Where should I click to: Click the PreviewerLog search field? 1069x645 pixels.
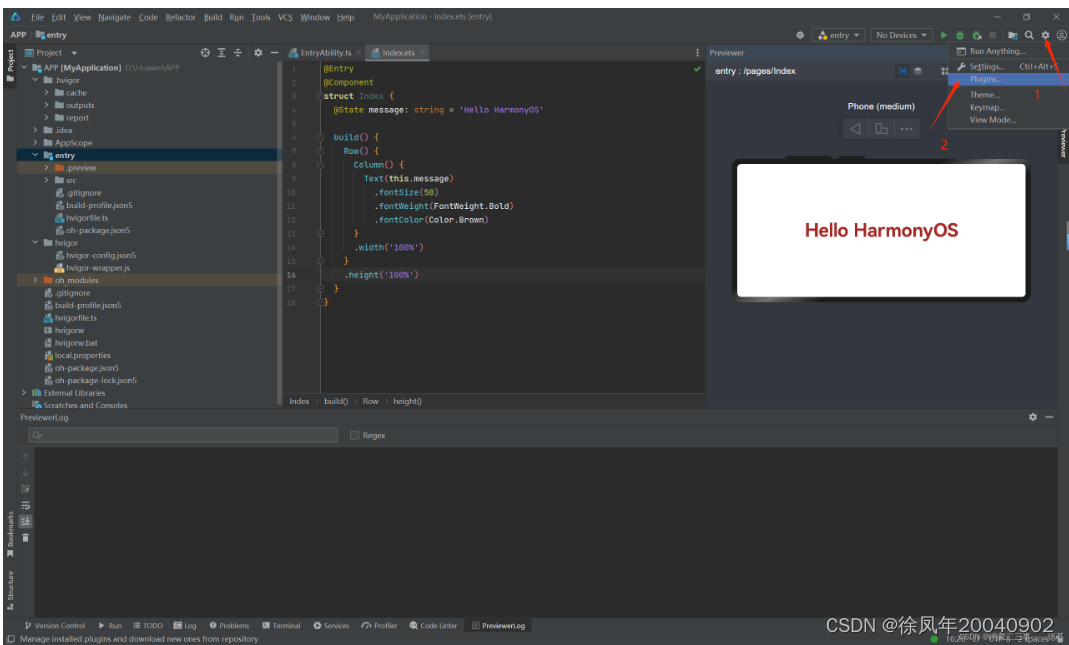(183, 435)
